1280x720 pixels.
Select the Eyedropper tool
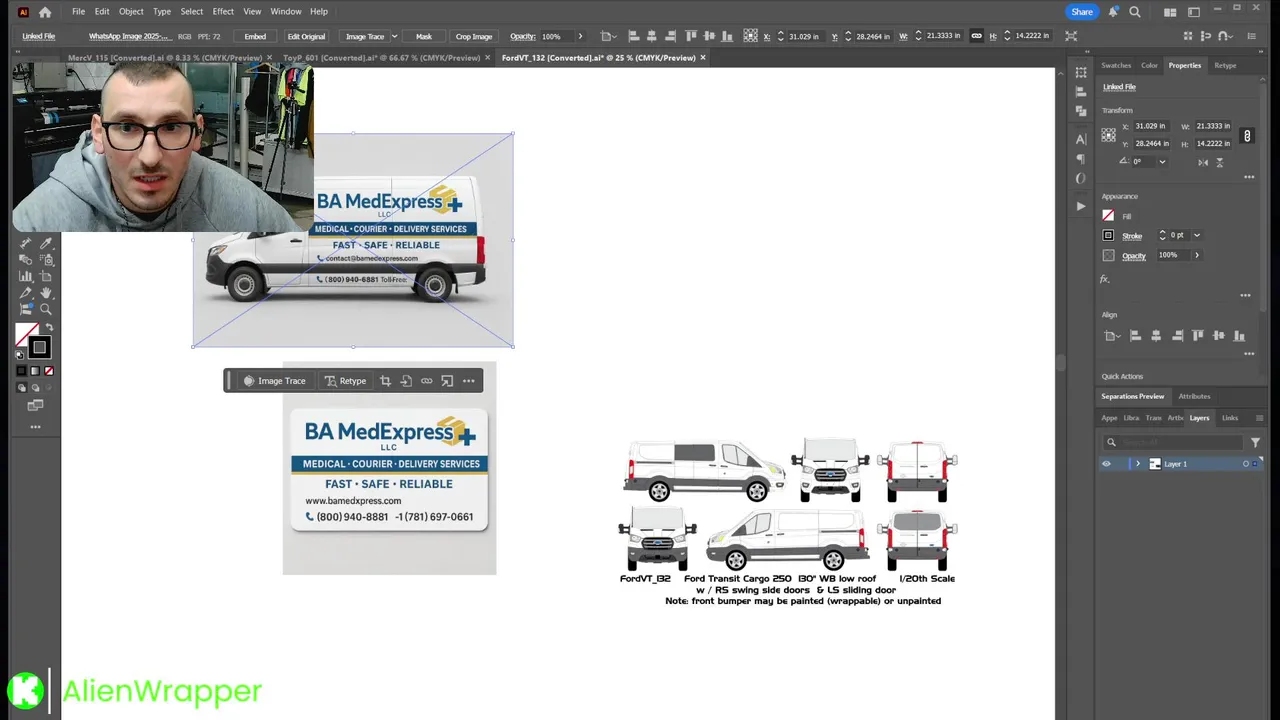tap(46, 243)
